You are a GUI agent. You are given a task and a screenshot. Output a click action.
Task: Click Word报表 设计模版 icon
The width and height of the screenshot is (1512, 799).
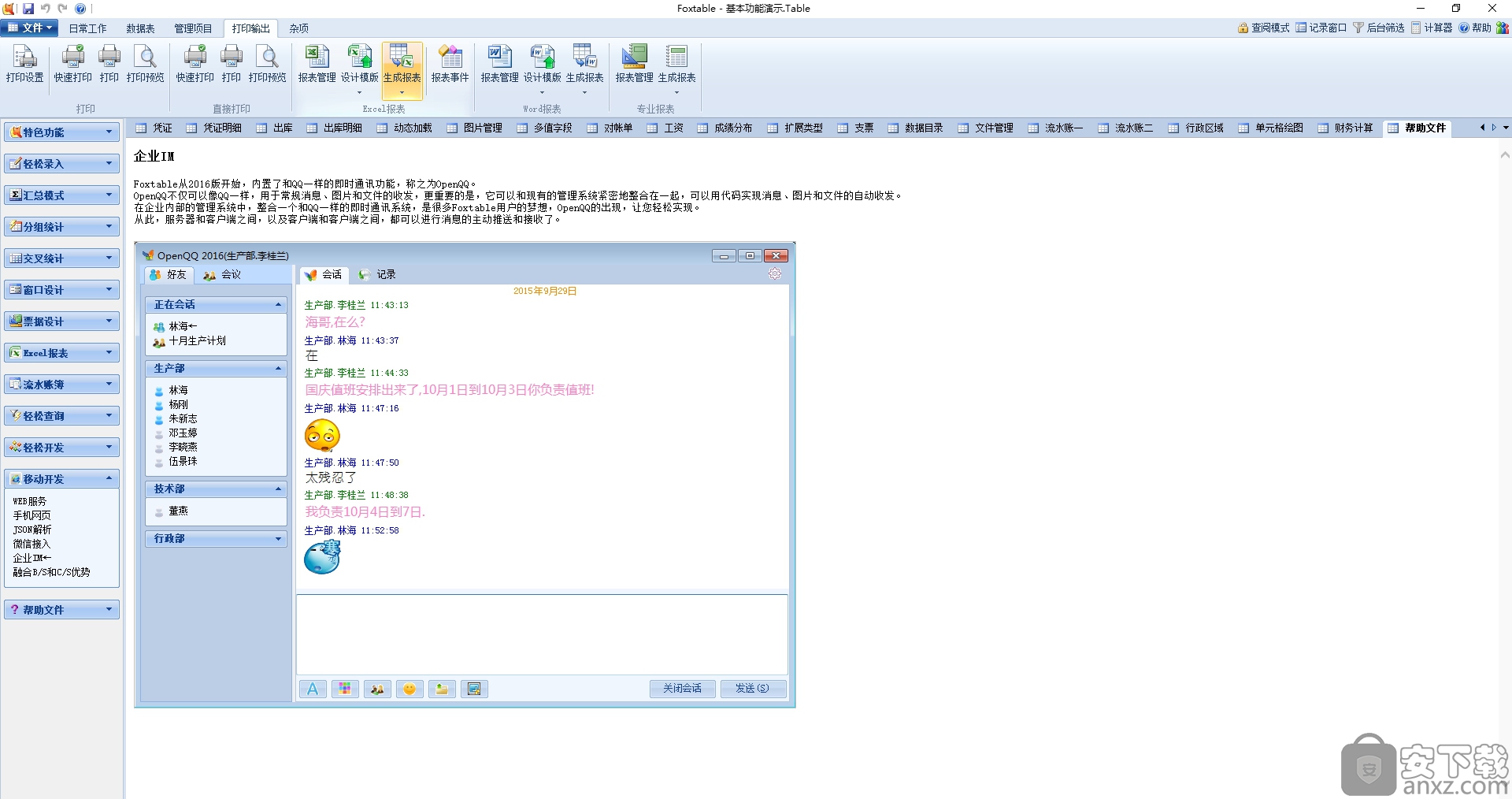[x=543, y=68]
